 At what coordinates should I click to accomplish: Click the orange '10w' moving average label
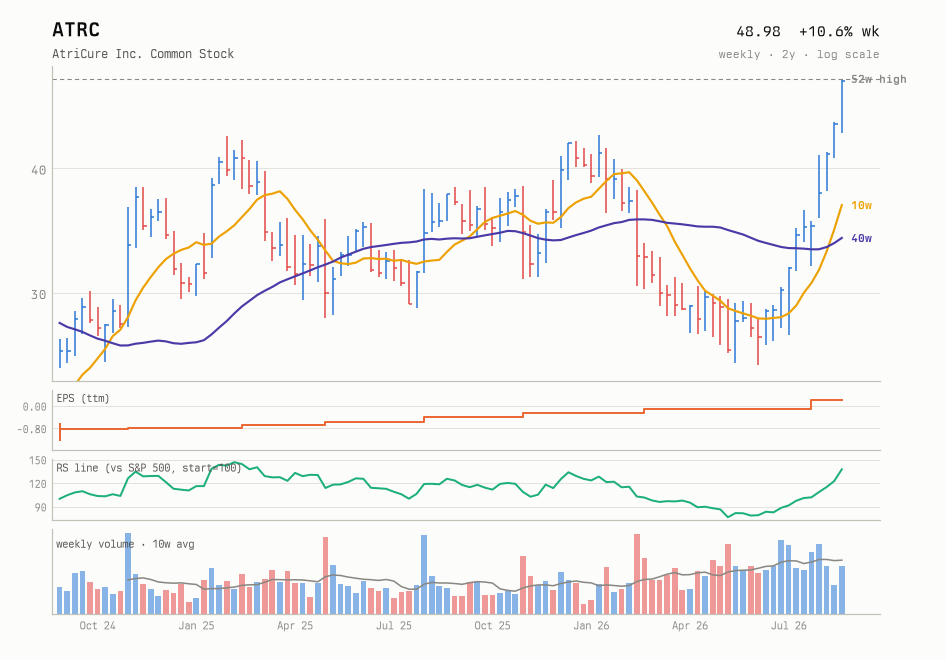(x=861, y=205)
